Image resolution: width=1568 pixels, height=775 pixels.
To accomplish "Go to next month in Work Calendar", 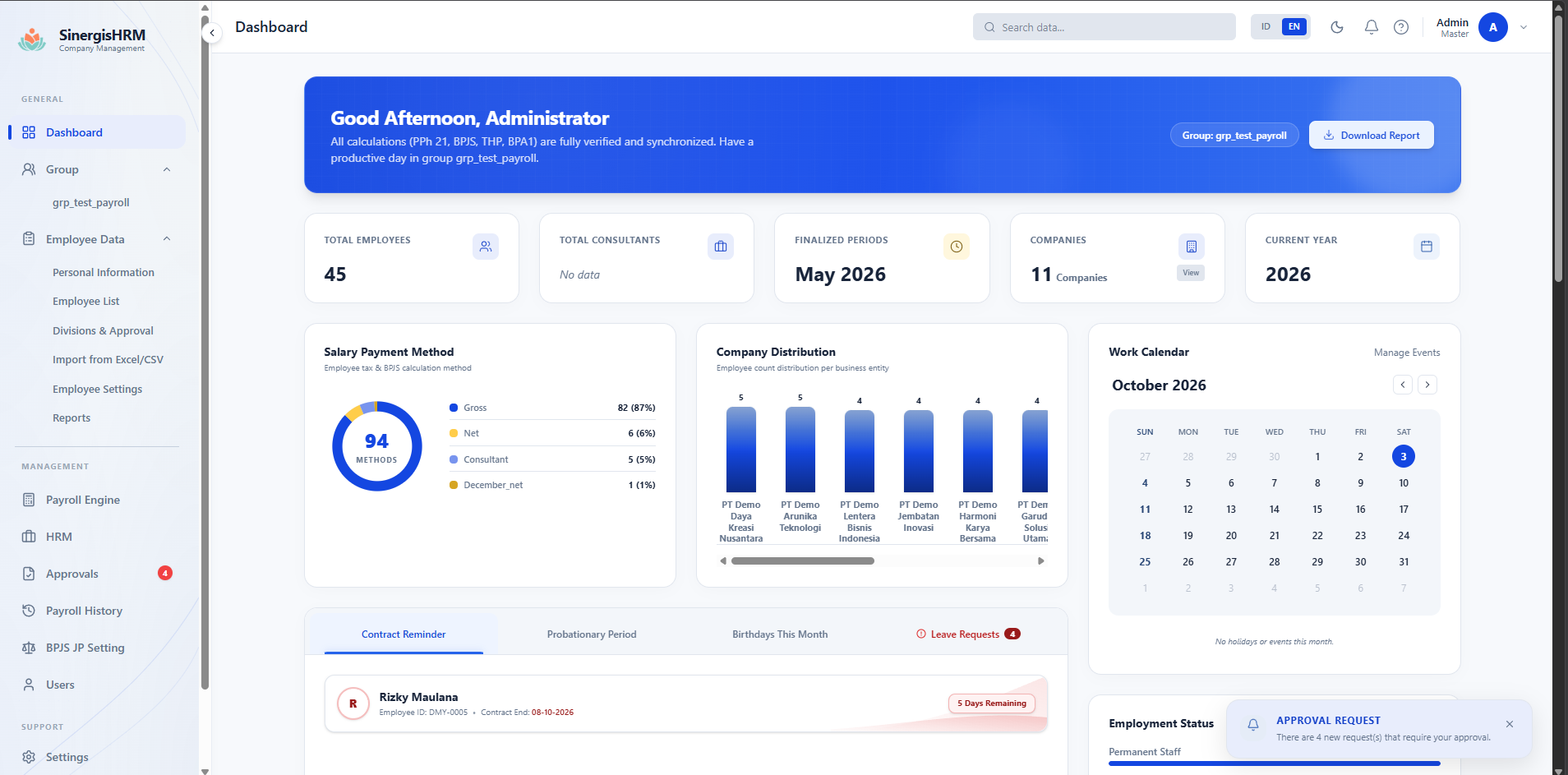I will (x=1428, y=385).
